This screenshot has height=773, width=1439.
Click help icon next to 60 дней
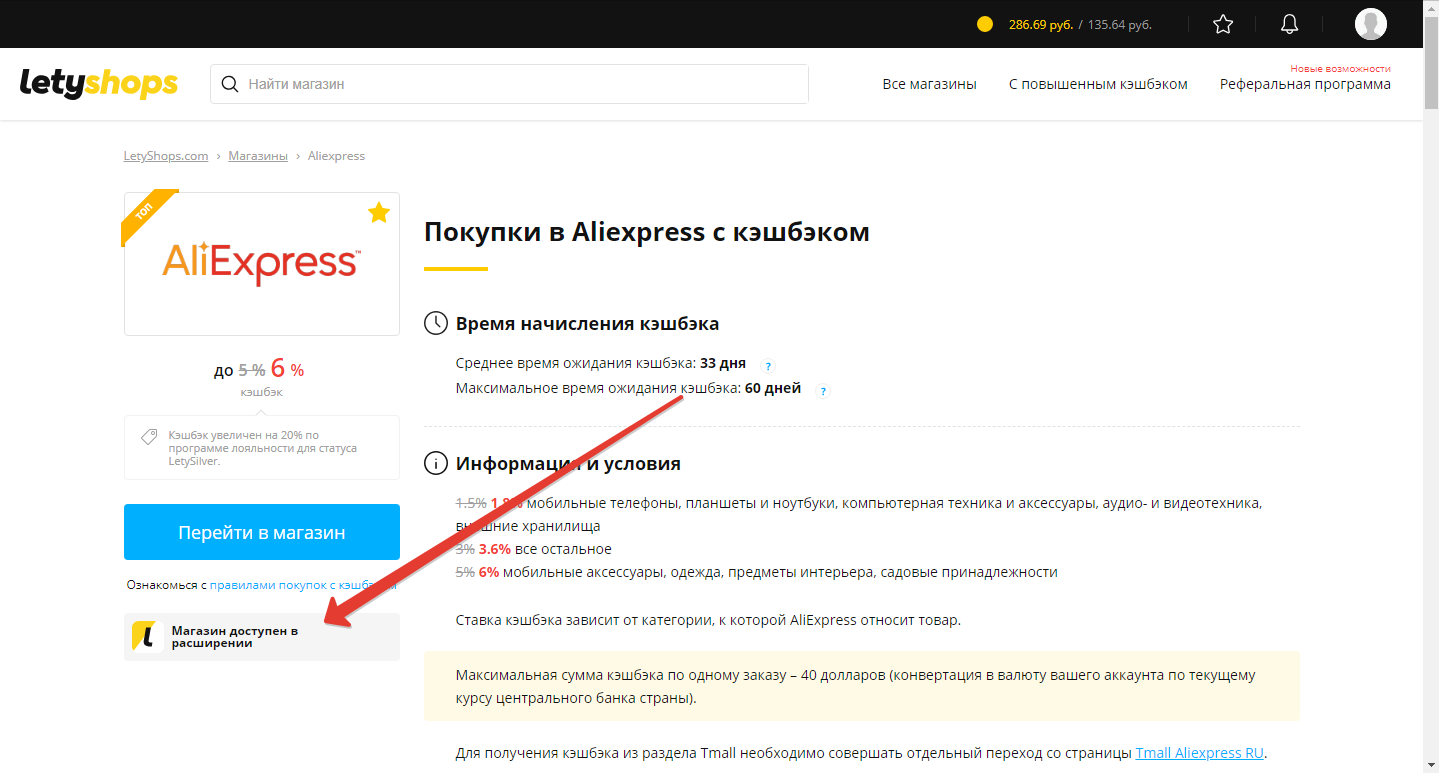pos(823,391)
